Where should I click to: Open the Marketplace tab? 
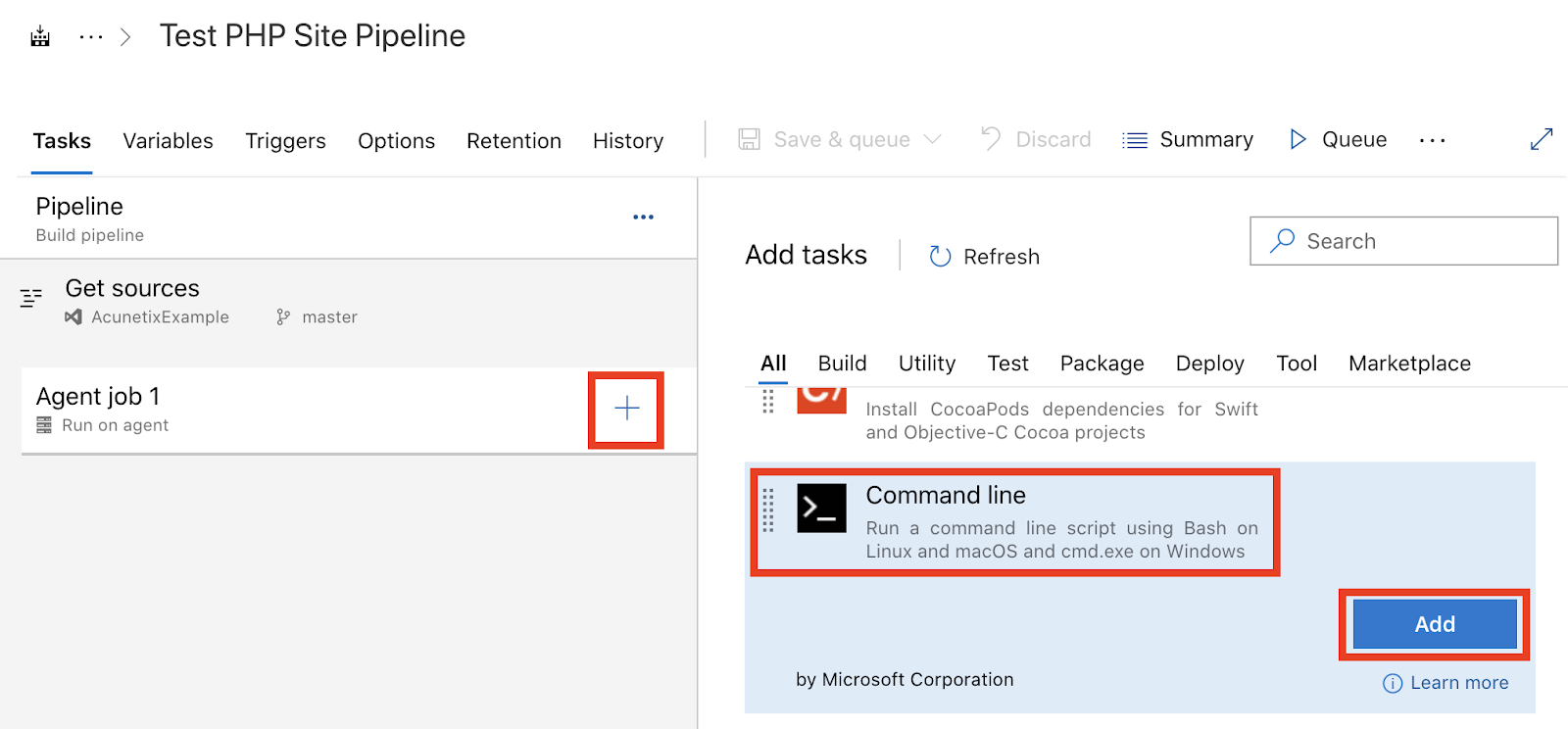[x=1409, y=364]
